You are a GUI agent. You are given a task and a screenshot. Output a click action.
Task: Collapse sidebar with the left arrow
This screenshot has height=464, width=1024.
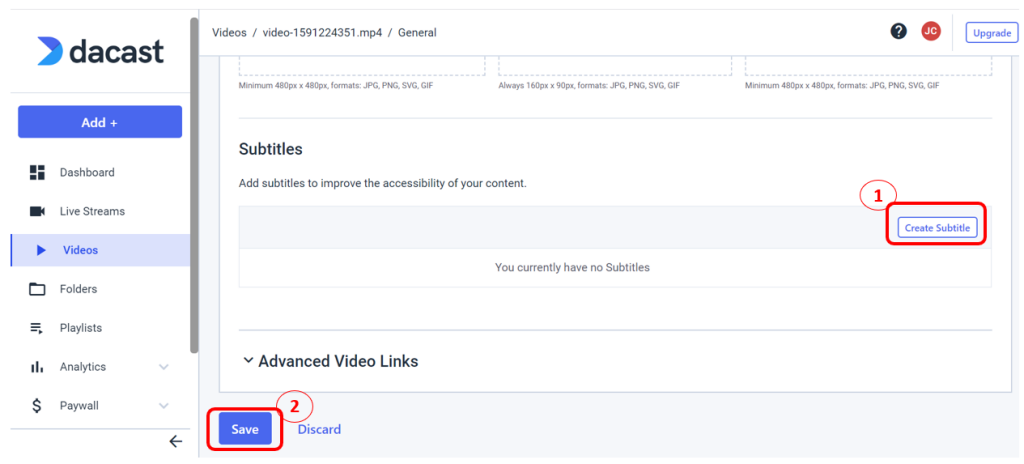point(175,441)
